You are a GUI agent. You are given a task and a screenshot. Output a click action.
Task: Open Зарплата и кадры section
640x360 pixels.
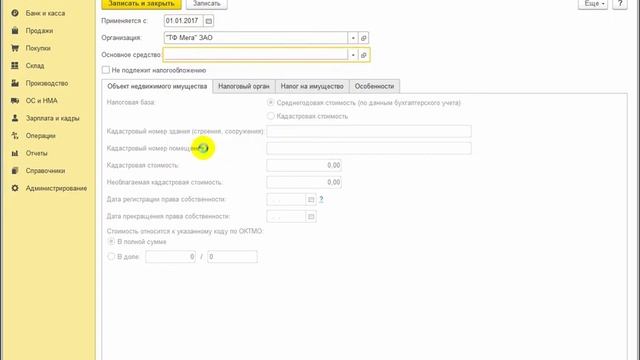[x=53, y=118]
